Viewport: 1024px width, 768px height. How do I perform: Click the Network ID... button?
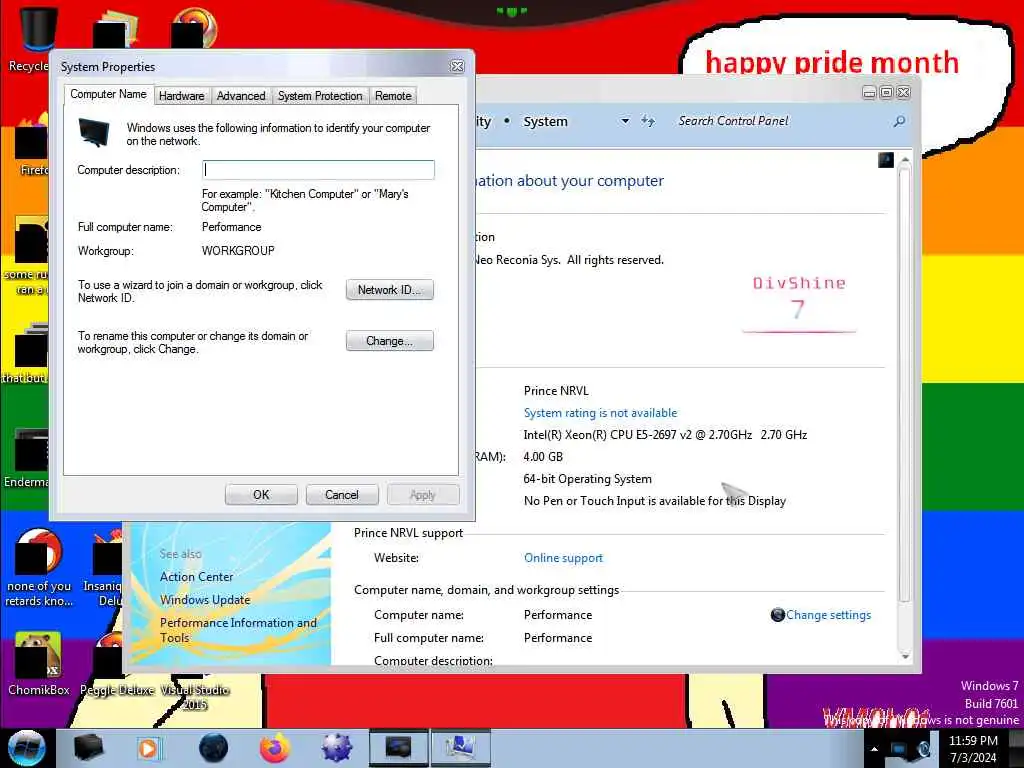coord(390,290)
